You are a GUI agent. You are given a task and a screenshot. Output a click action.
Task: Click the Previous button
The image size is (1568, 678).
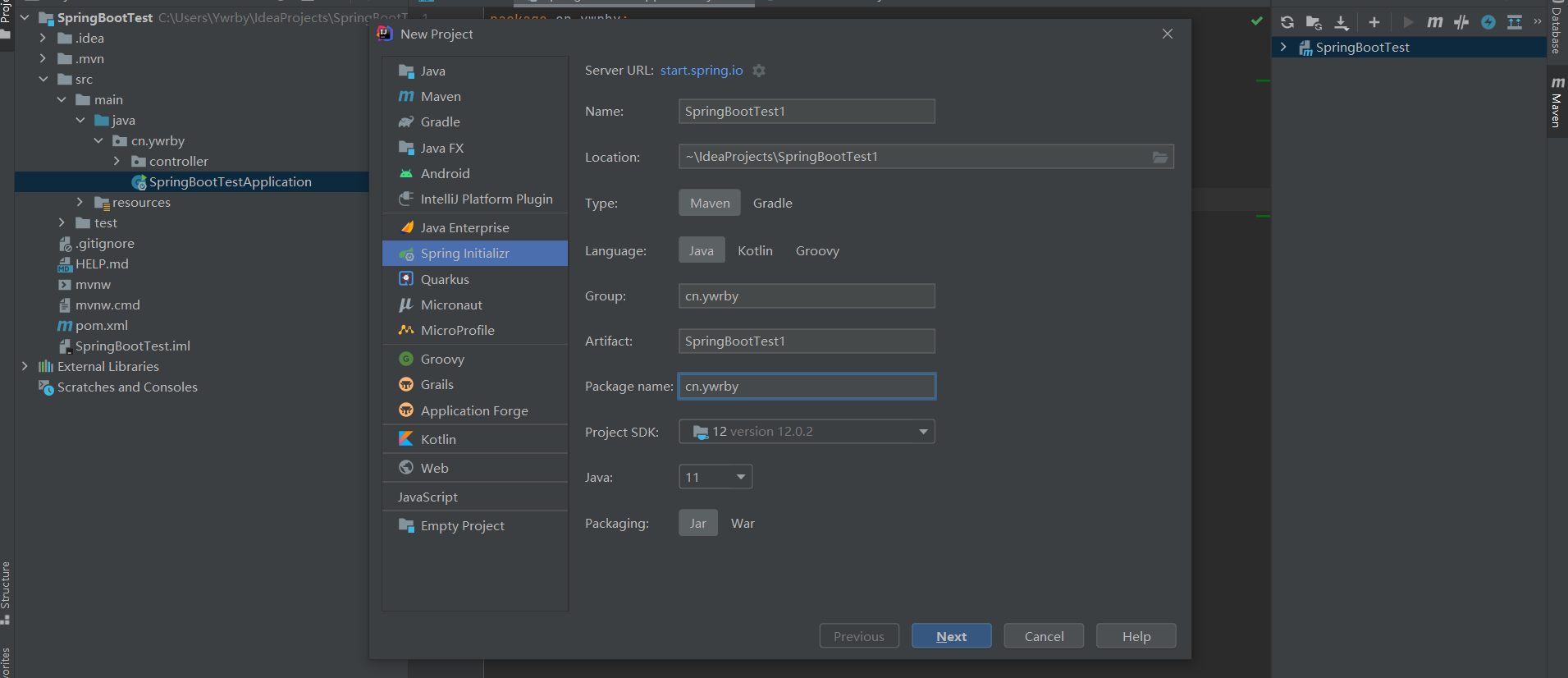pos(859,636)
